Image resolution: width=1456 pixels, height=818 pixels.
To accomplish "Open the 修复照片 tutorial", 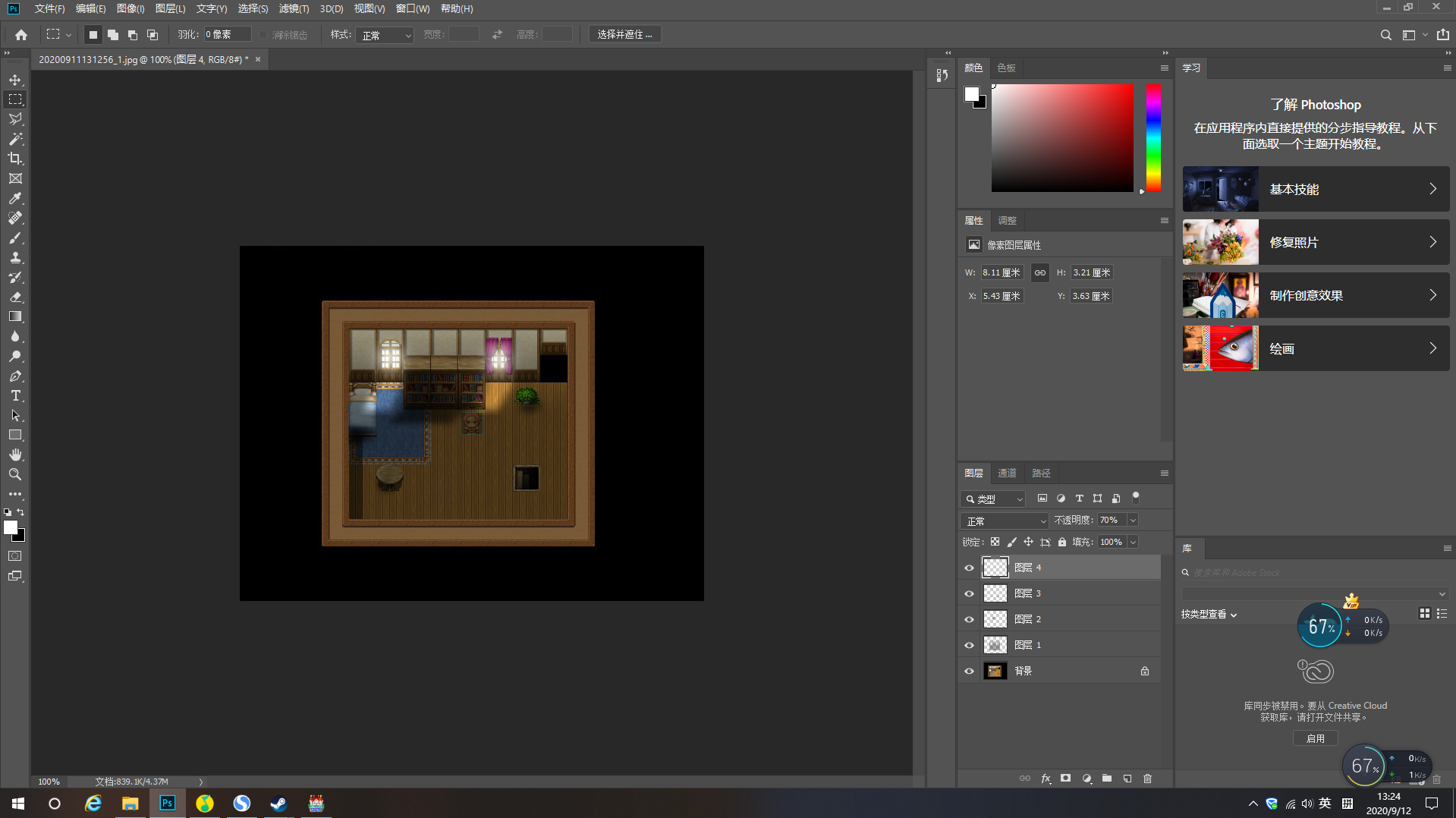I will 1316,242.
